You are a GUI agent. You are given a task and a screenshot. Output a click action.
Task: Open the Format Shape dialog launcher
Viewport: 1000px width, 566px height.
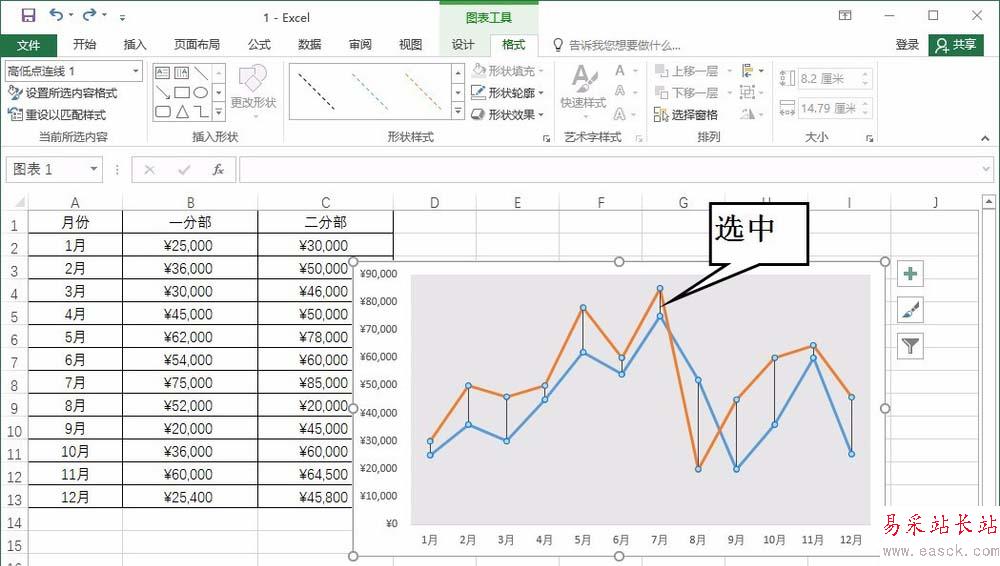click(547, 138)
